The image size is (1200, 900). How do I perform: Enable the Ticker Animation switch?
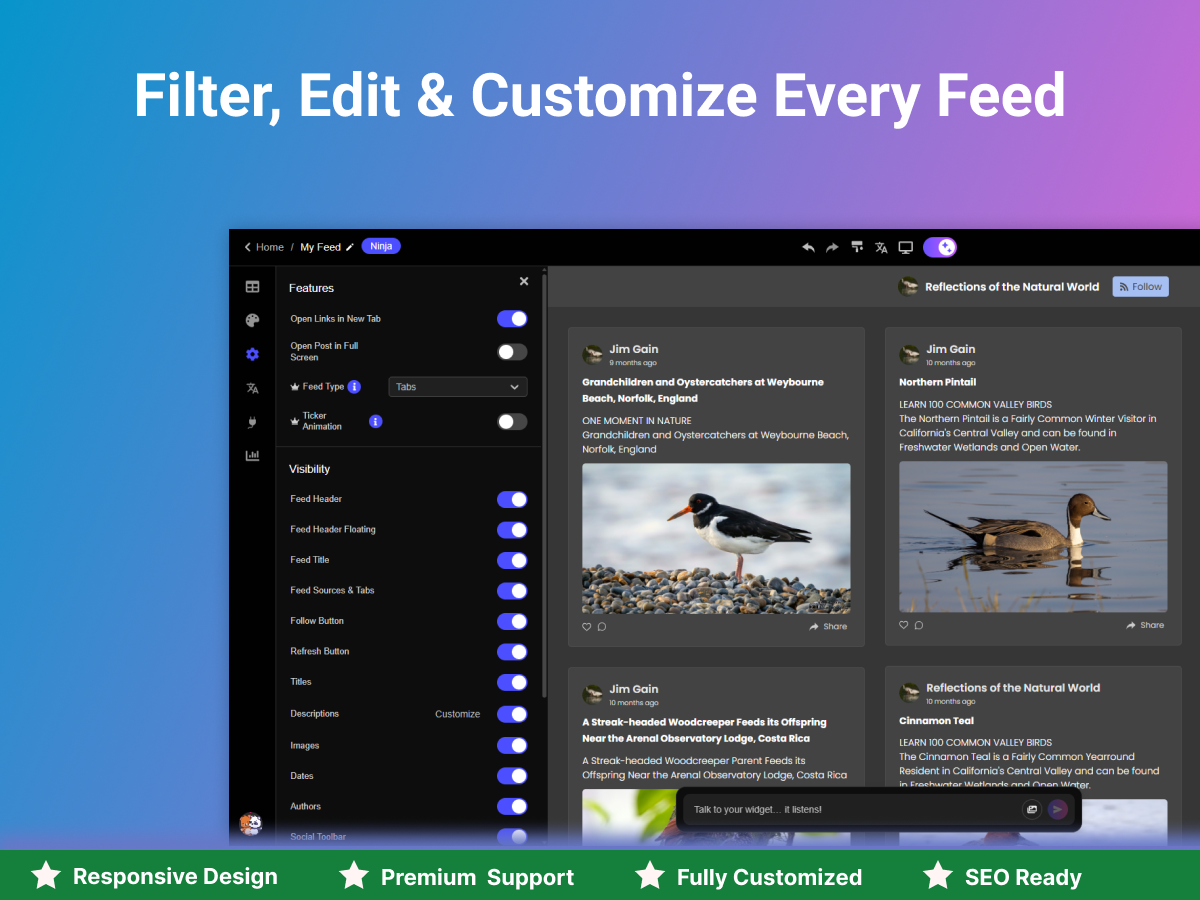pyautogui.click(x=512, y=422)
